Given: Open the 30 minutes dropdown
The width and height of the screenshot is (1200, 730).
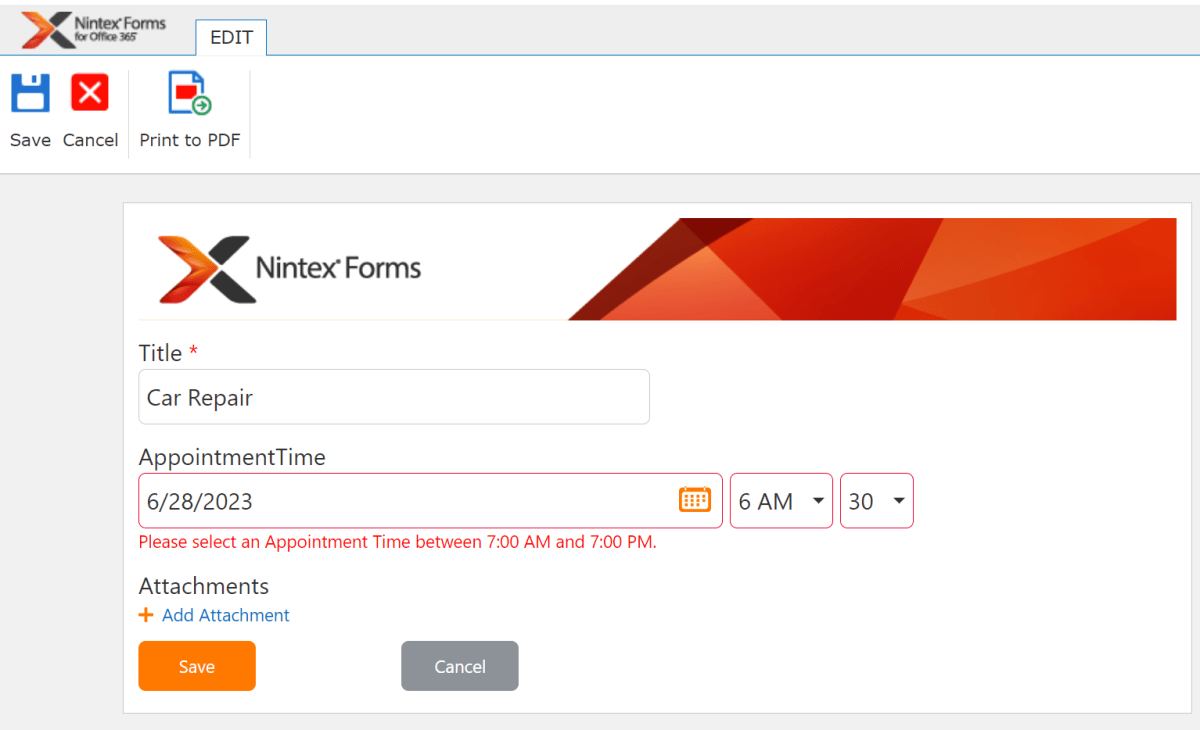Looking at the screenshot, I should (x=876, y=500).
